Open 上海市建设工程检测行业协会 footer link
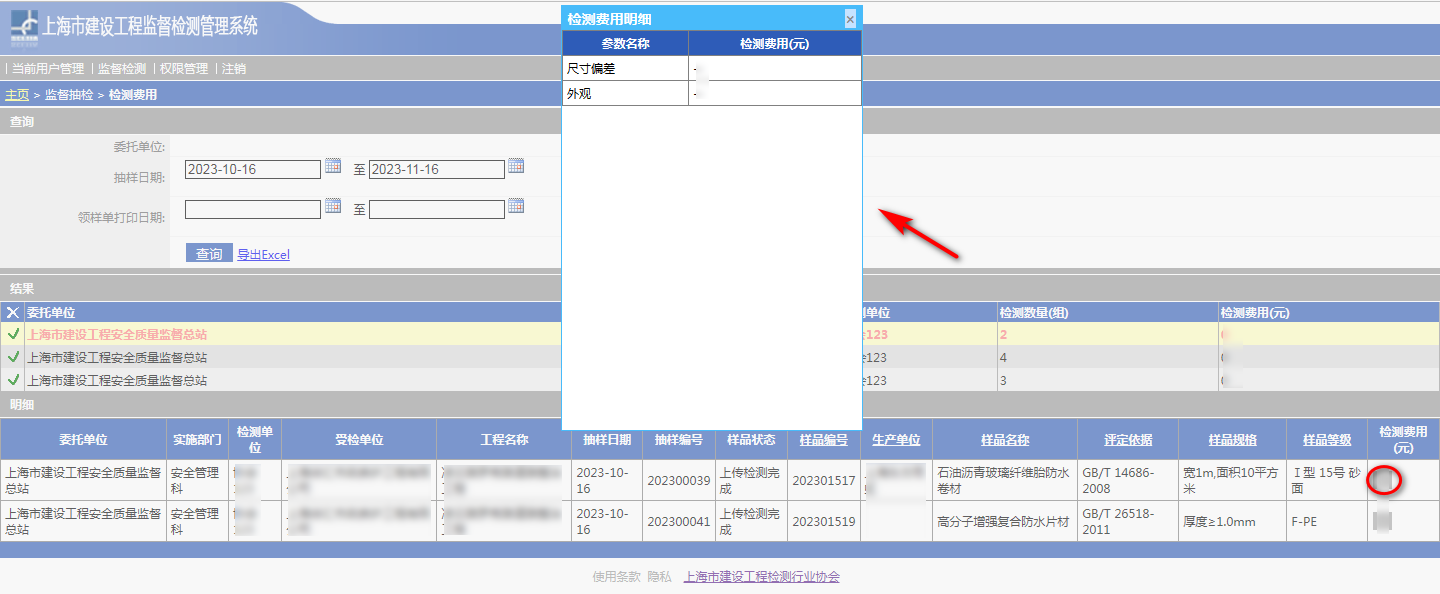Viewport: 1440px width, 594px height. (x=761, y=577)
